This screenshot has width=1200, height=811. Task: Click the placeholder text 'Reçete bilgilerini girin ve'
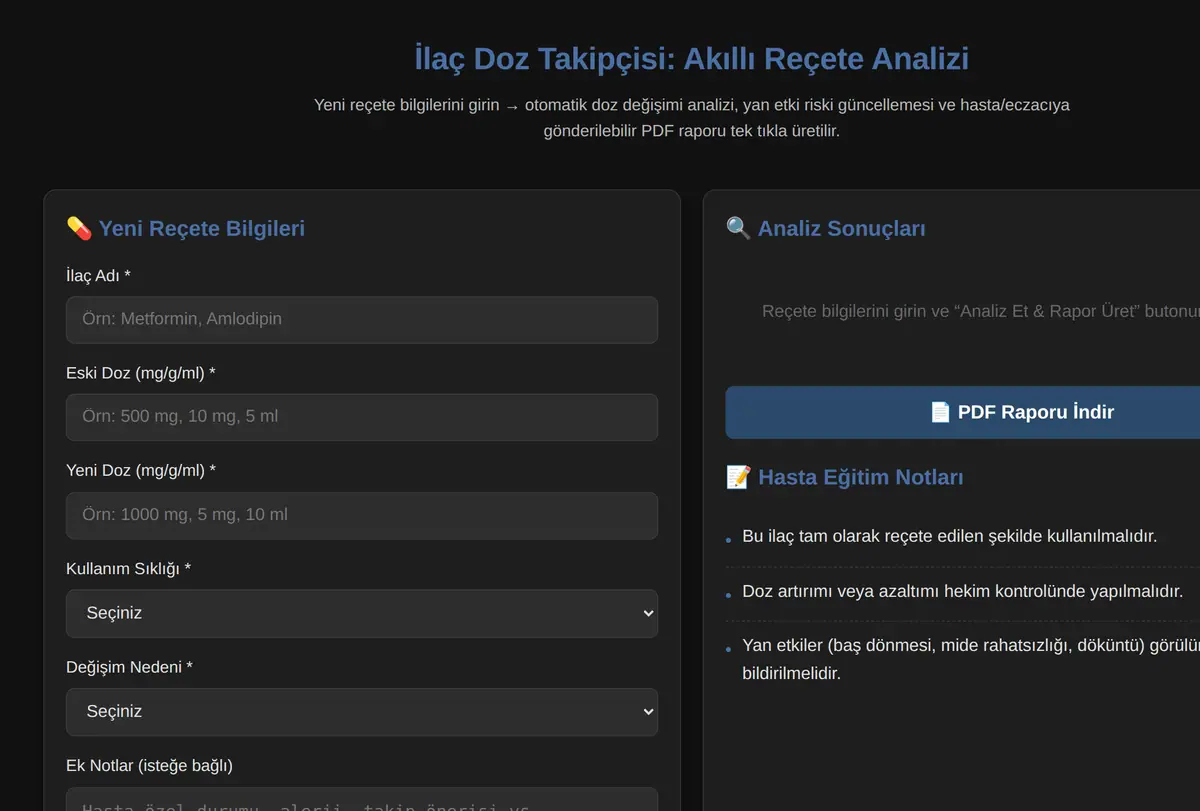click(981, 311)
